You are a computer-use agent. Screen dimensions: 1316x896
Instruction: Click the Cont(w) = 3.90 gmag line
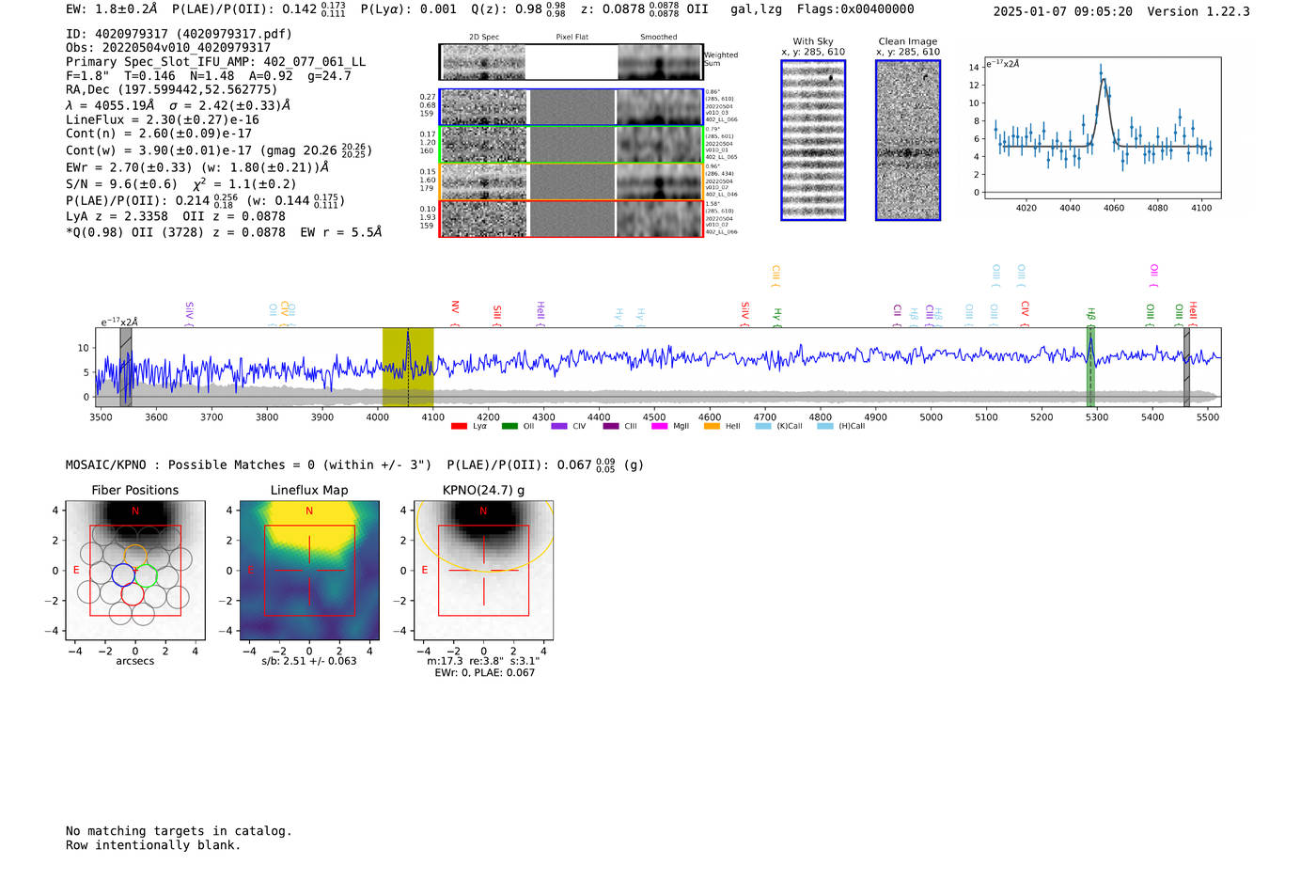pos(219,149)
